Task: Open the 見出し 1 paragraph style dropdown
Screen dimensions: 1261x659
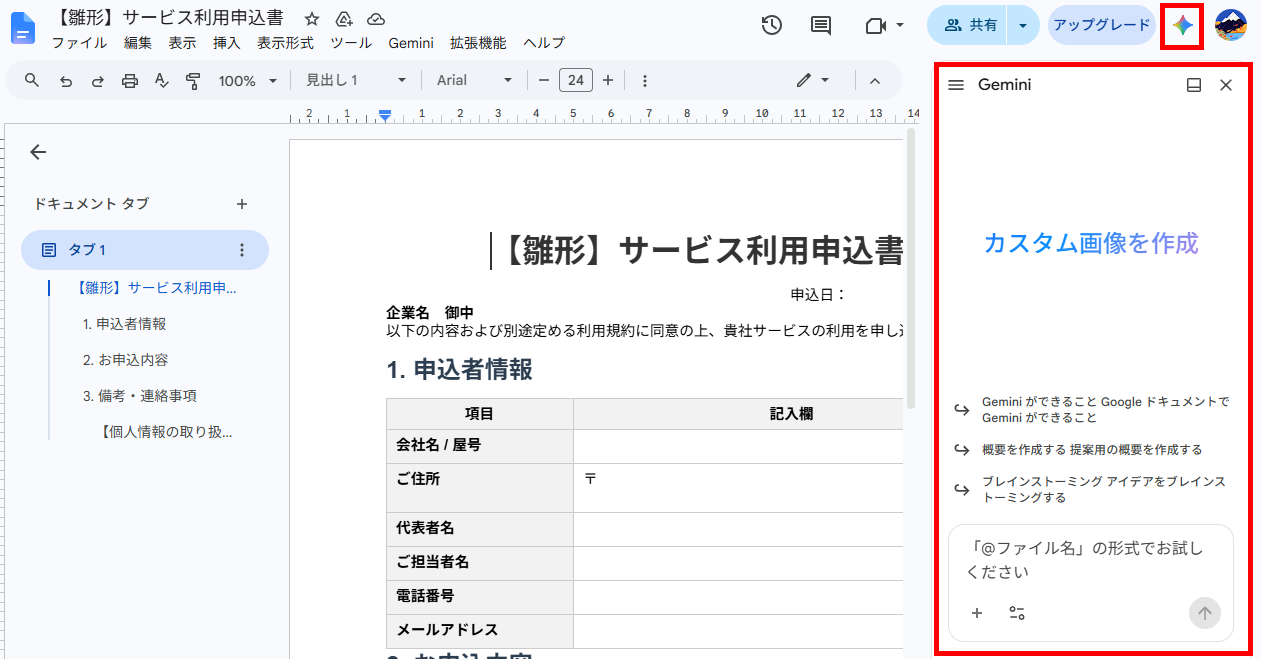Action: (x=356, y=81)
